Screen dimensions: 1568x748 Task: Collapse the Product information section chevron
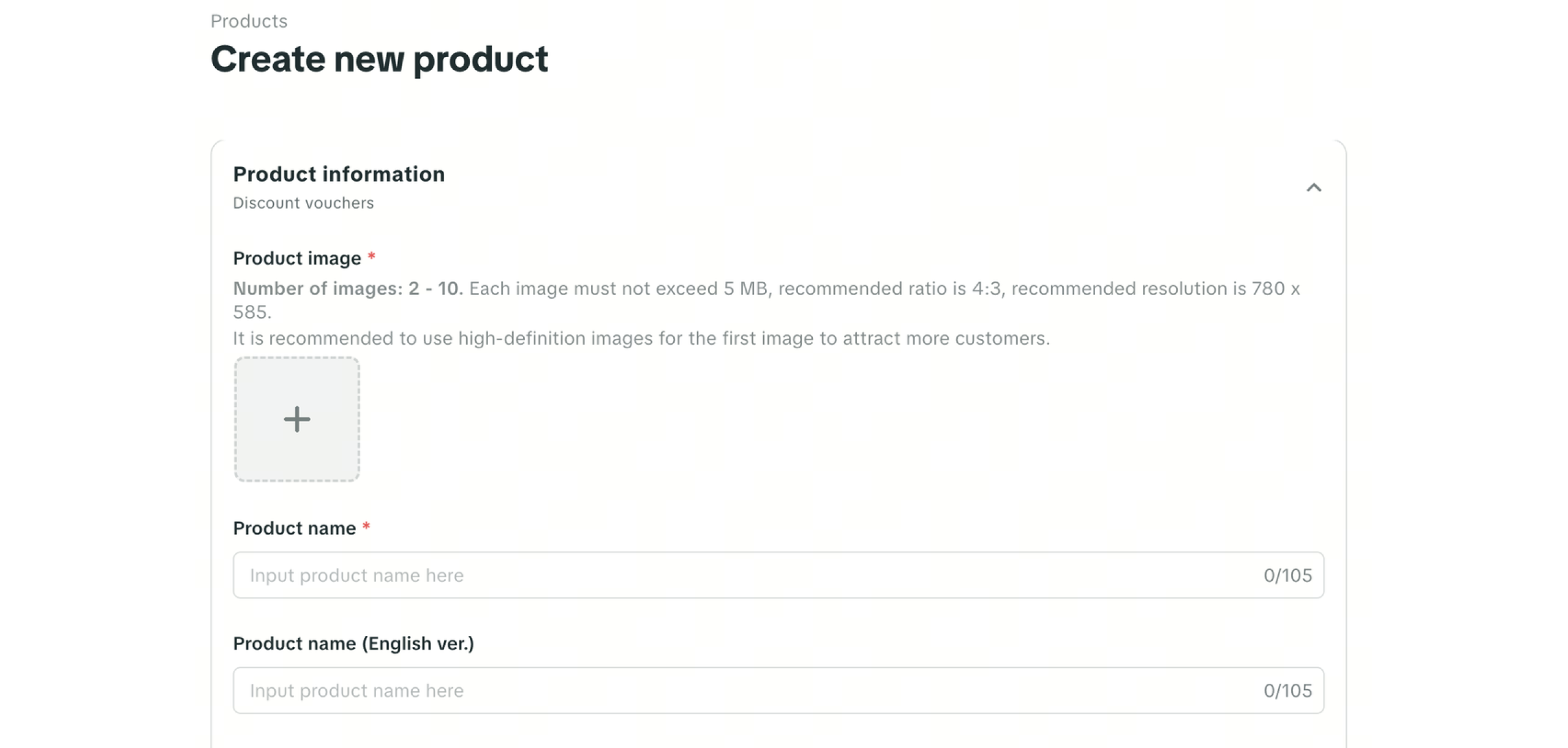1313,188
